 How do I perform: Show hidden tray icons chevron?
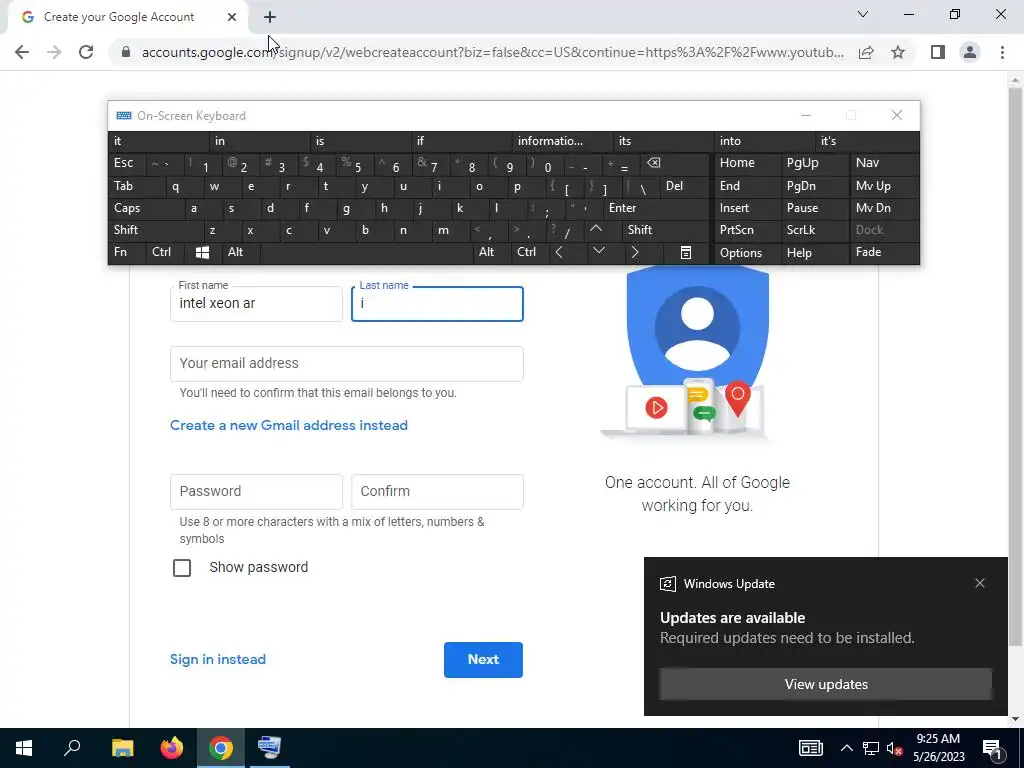846,748
